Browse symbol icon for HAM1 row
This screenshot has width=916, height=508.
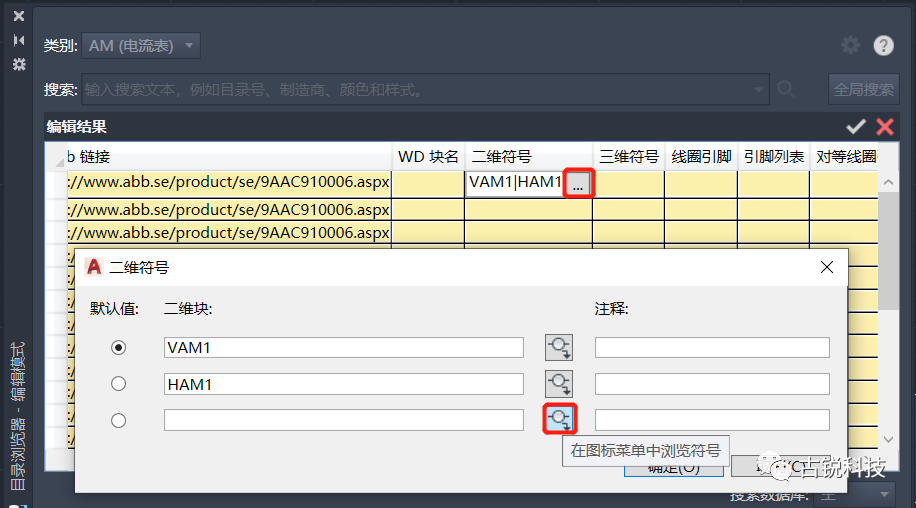coord(558,384)
